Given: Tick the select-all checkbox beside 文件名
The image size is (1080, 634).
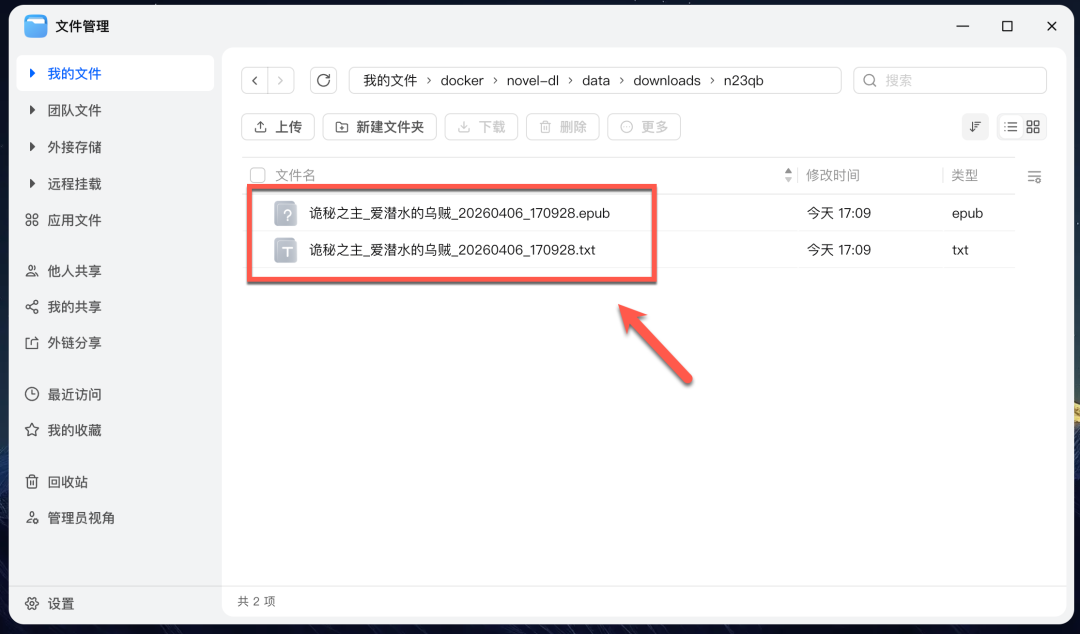Looking at the screenshot, I should coord(258,176).
